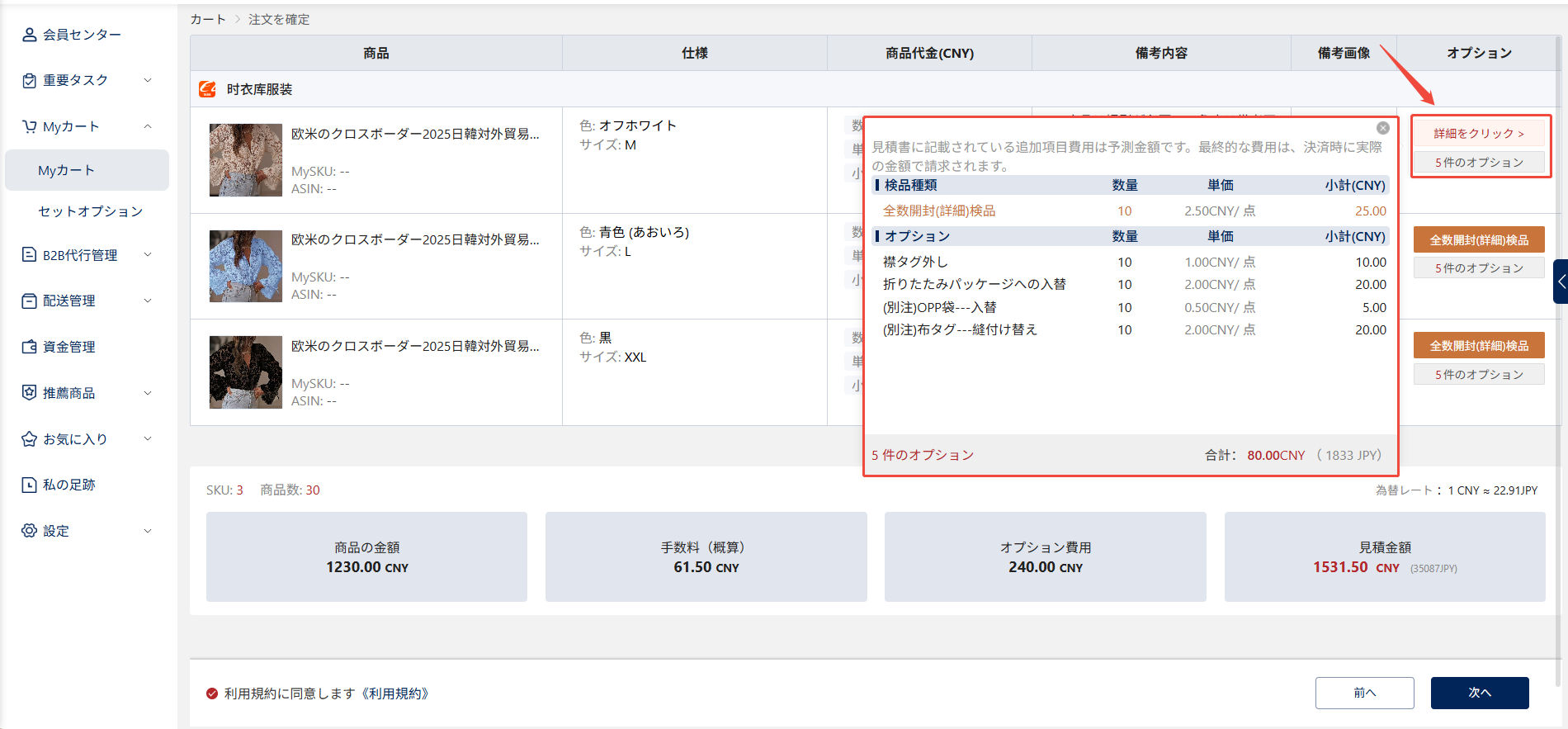
Task: Click the 見積金額 1531.50 CNY card
Action: pos(1385,556)
